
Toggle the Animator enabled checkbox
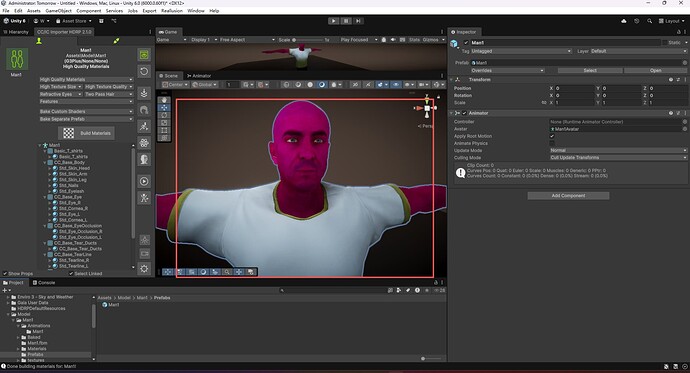click(464, 113)
